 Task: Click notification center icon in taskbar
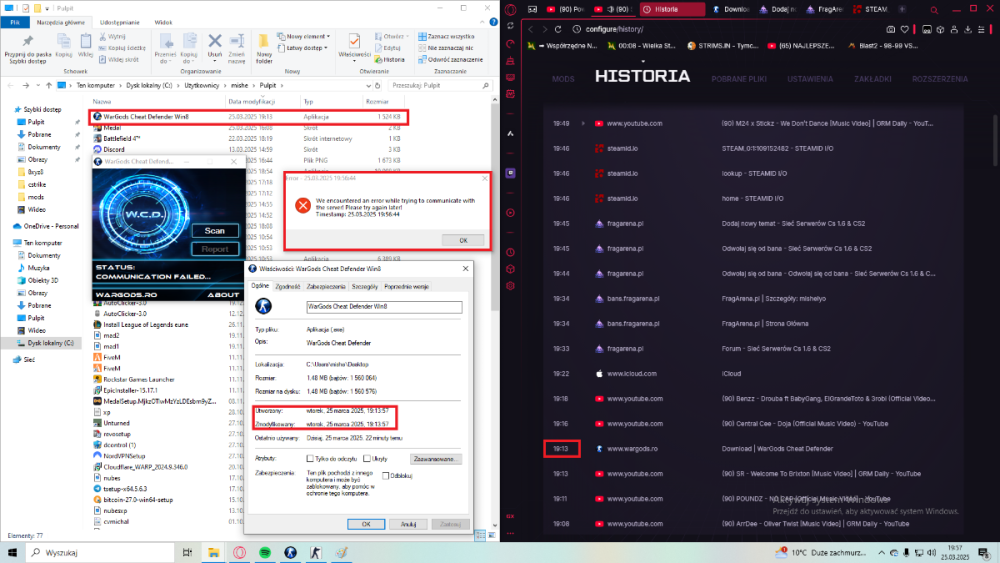983,553
